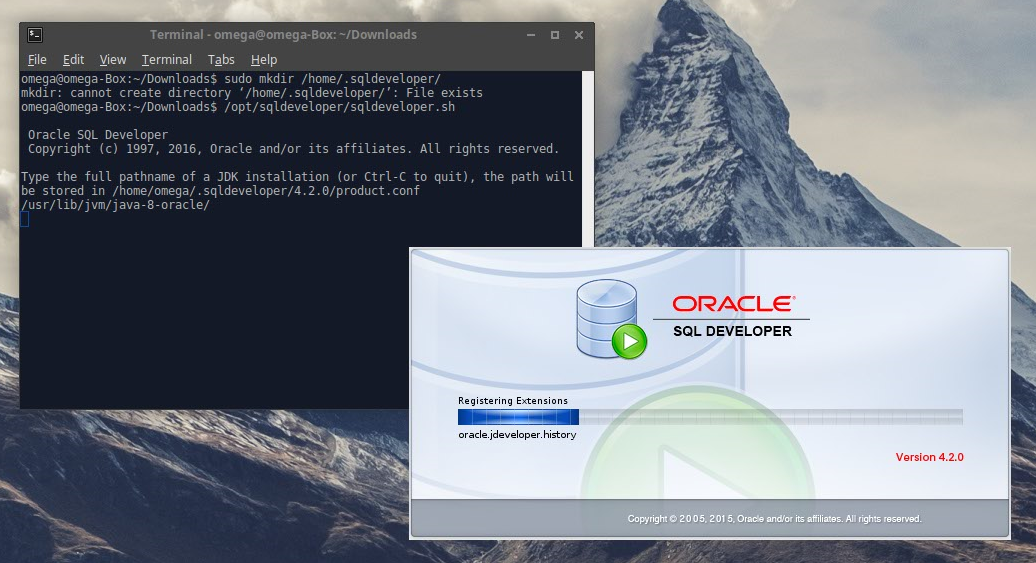The width and height of the screenshot is (1036, 563).
Task: Click the Terminal window title text
Action: pos(283,35)
